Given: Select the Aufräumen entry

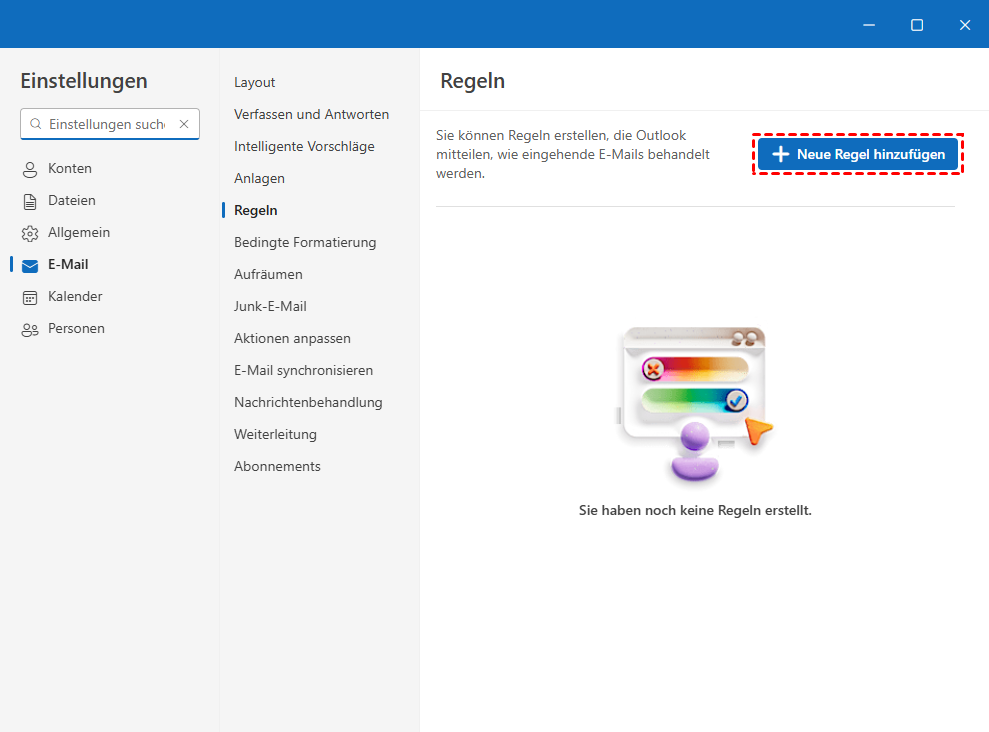Looking at the screenshot, I should tap(268, 274).
